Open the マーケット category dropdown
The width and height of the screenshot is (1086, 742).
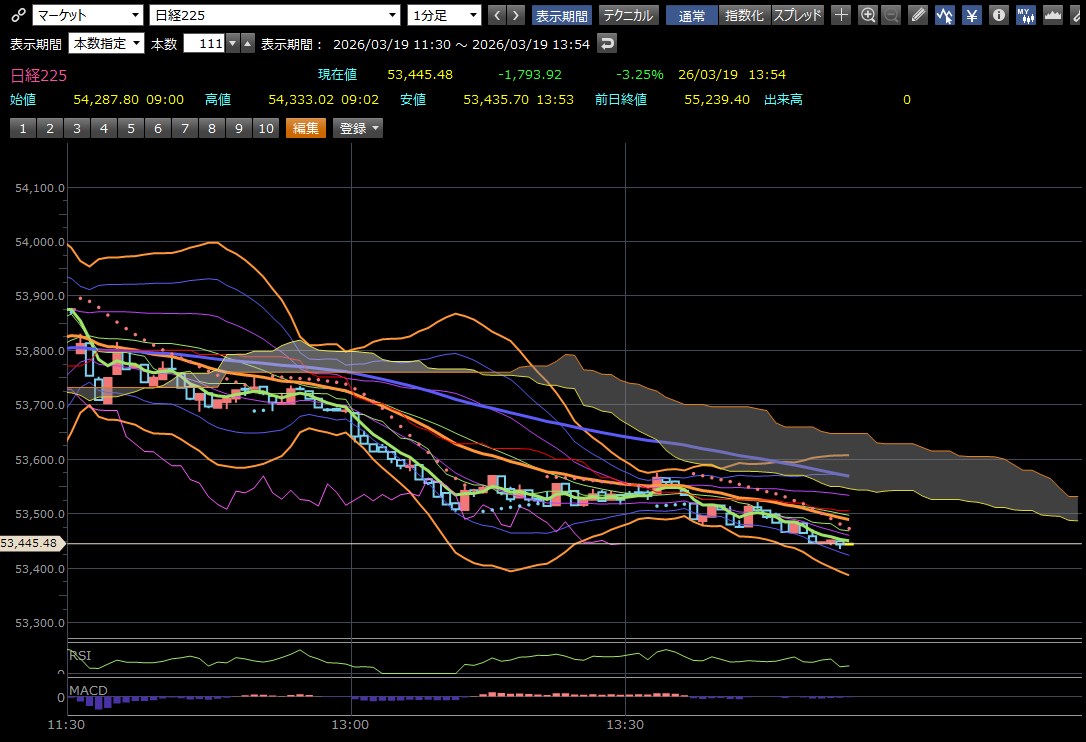click(88, 15)
